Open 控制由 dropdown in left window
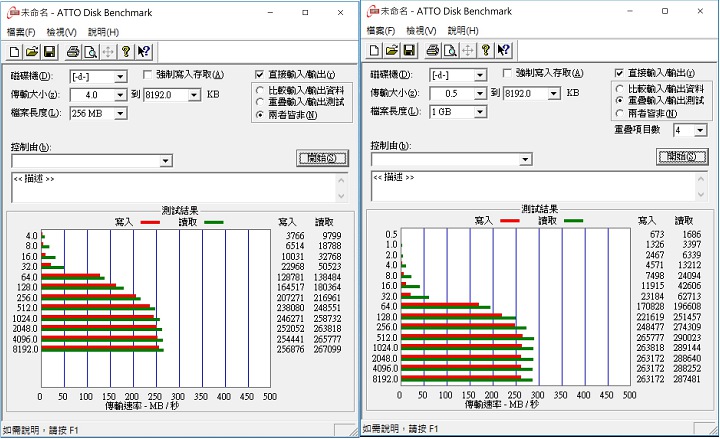 166,161
